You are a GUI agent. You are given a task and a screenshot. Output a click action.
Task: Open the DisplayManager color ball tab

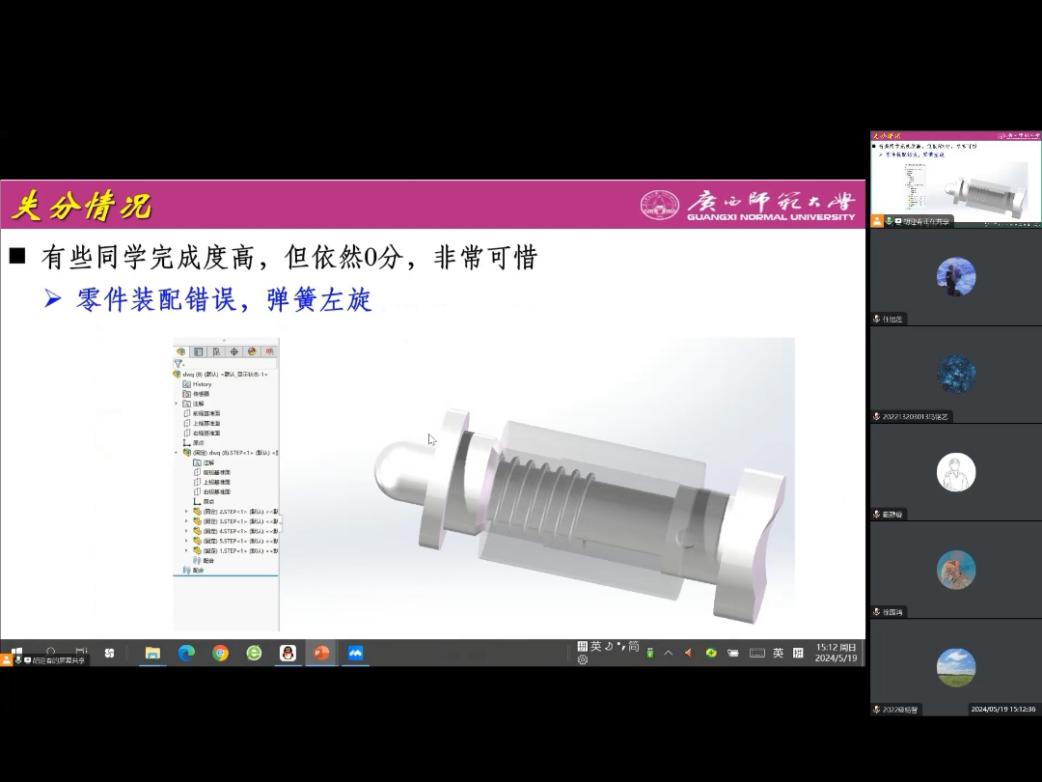252,352
